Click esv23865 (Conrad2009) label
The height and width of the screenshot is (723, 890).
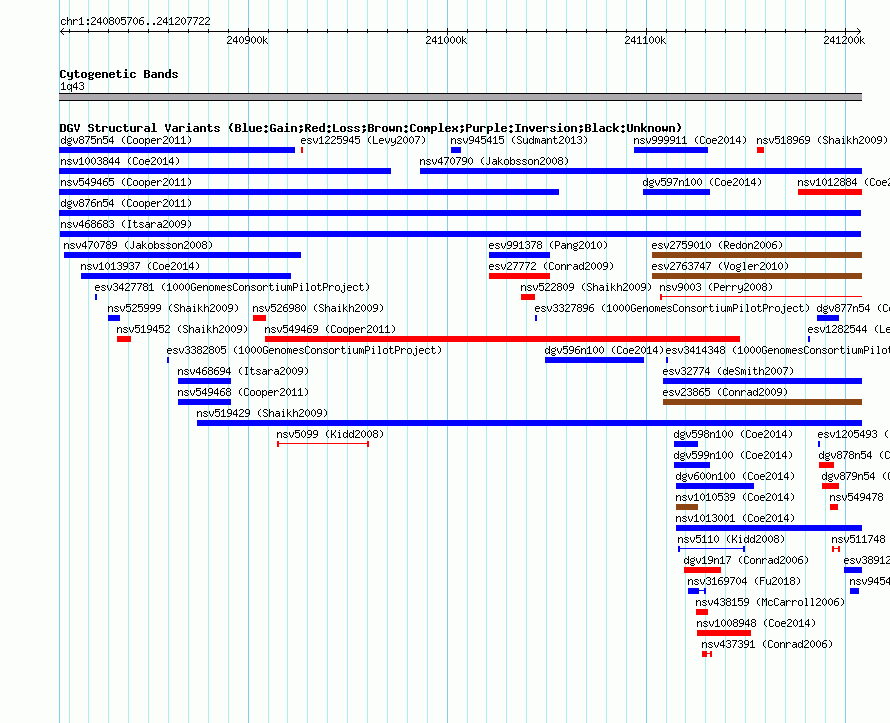[725, 392]
